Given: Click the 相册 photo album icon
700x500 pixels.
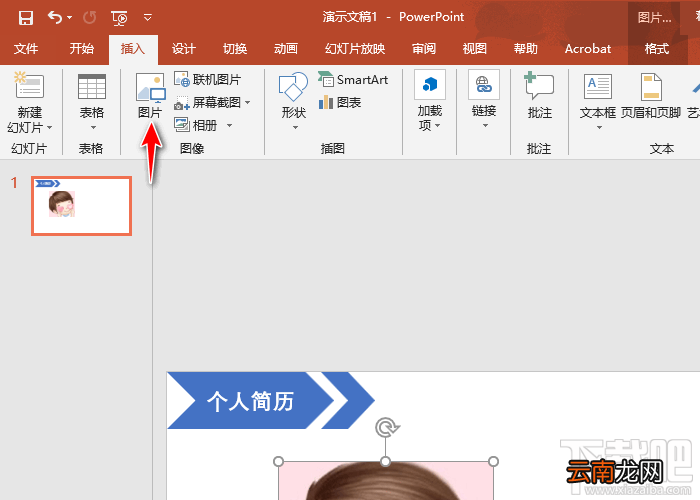Looking at the screenshot, I should point(182,125).
